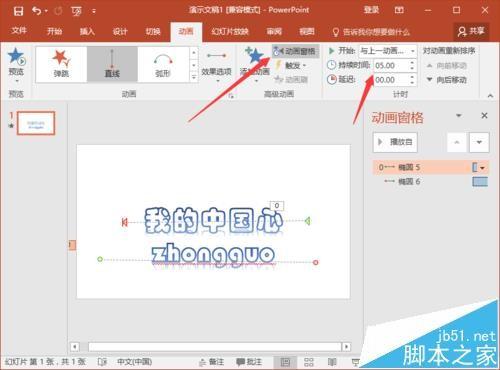Open the 椭圆 5 entry dropdown arrow
Screen dimensions: 500x370
click(x=482, y=168)
